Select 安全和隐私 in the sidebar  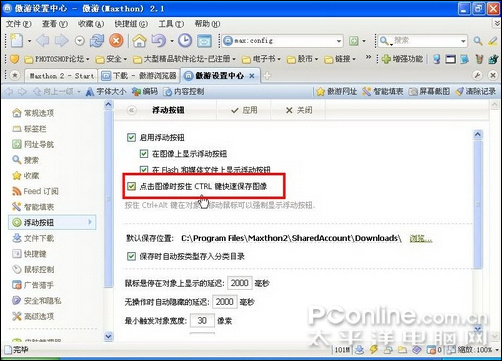pyautogui.click(x=37, y=301)
